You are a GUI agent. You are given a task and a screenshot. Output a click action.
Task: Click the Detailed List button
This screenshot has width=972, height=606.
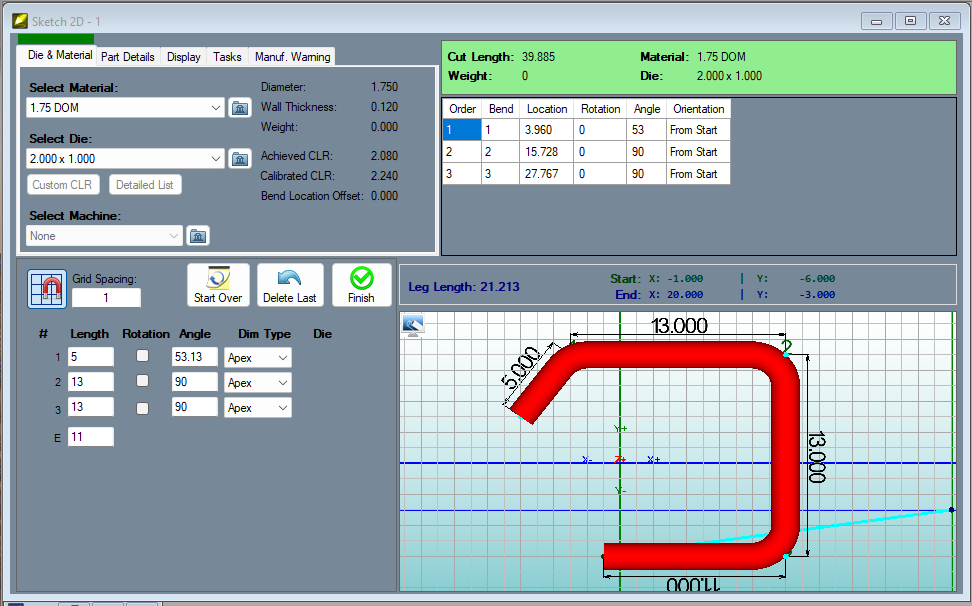(x=145, y=185)
